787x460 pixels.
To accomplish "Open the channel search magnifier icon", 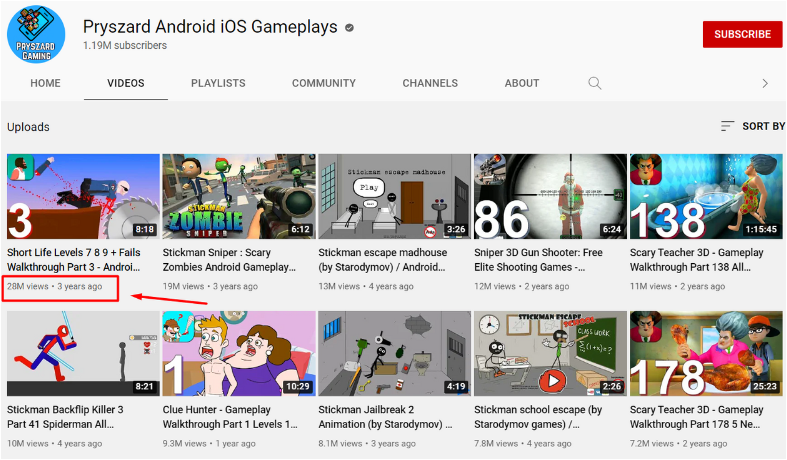I will tap(595, 83).
